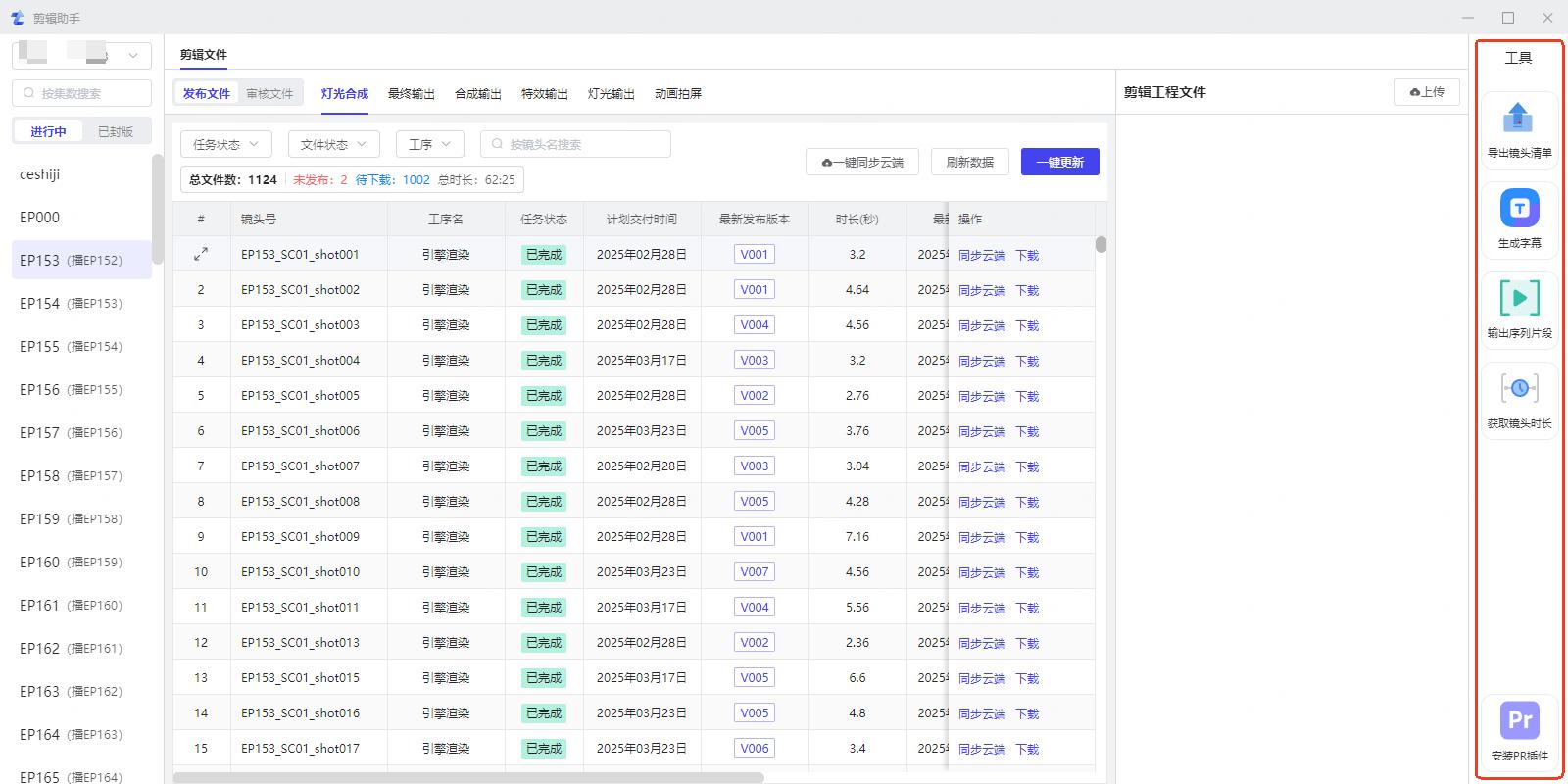Screen dimensions: 1568x784
Task: Switch to 审核文件 view toggle
Action: [x=269, y=94]
